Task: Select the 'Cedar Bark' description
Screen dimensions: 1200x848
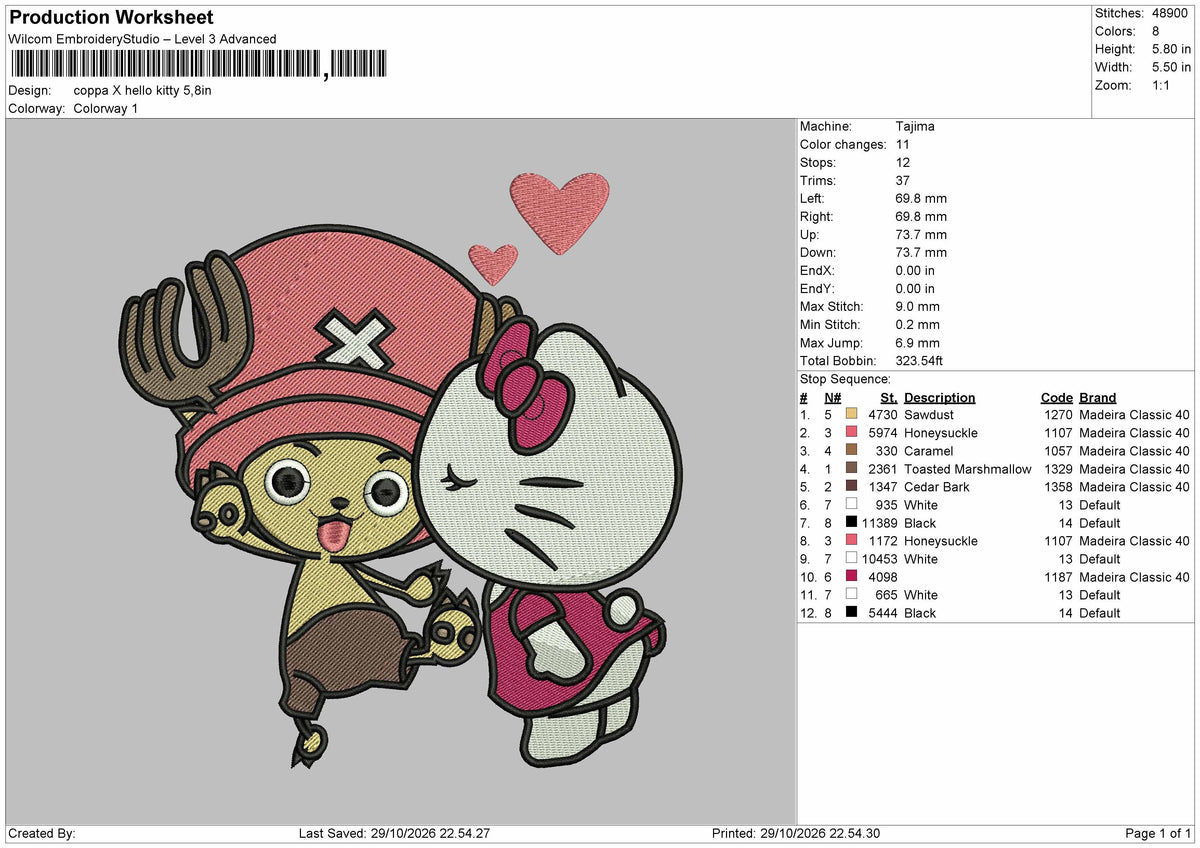Action: [937, 486]
